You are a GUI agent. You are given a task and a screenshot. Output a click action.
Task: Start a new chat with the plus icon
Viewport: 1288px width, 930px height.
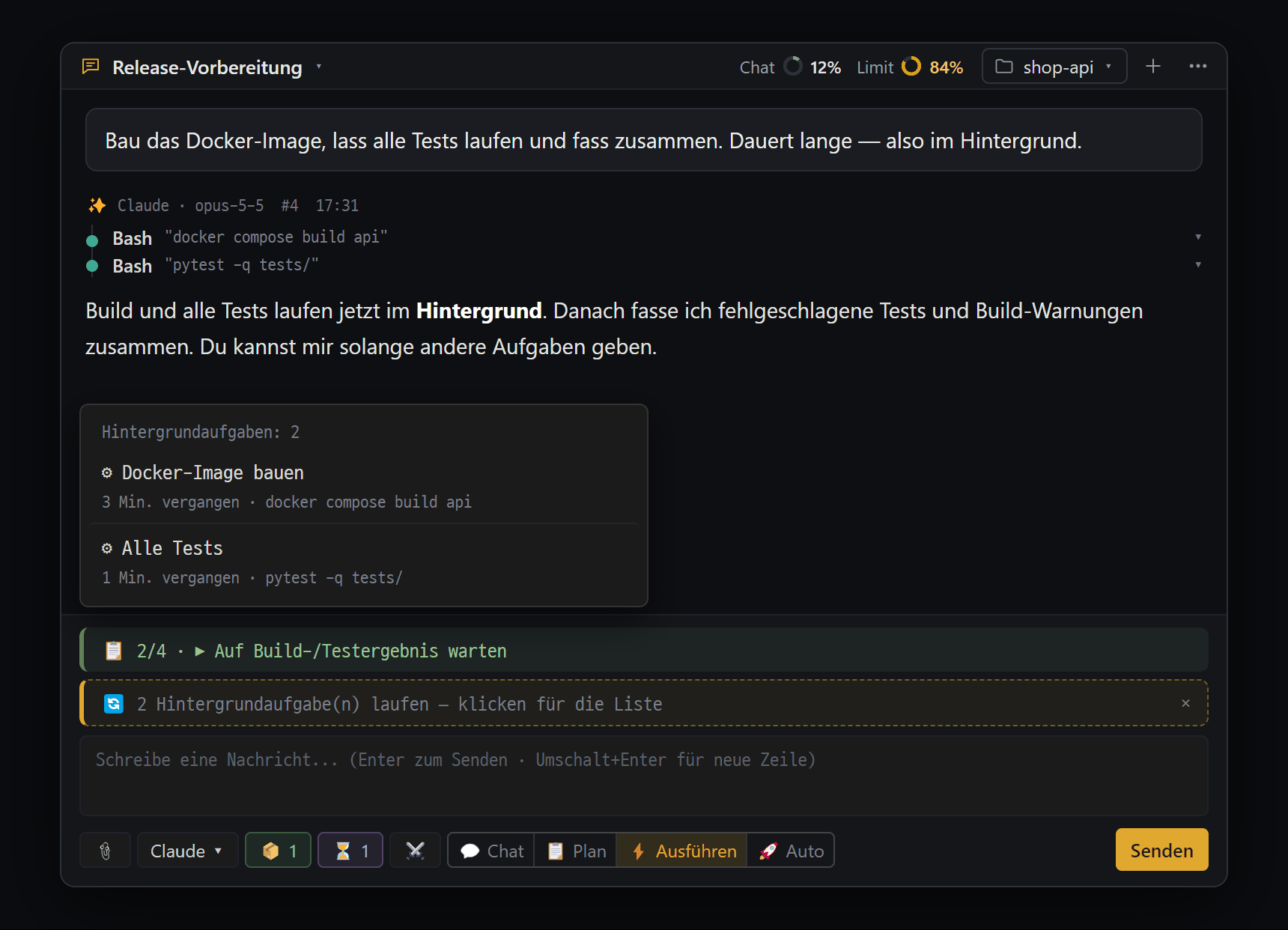(x=1153, y=67)
